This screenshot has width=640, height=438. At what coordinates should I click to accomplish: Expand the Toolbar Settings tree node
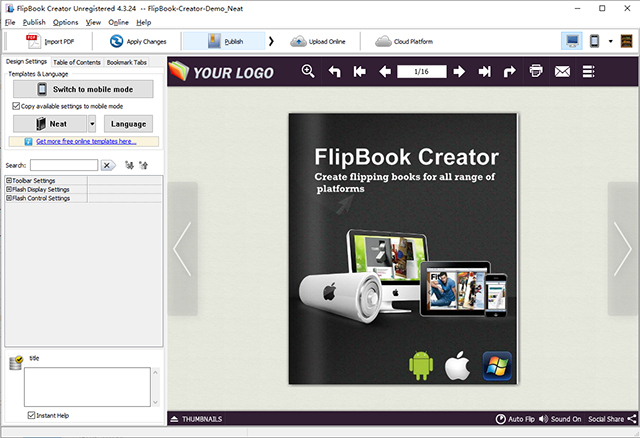(x=9, y=180)
